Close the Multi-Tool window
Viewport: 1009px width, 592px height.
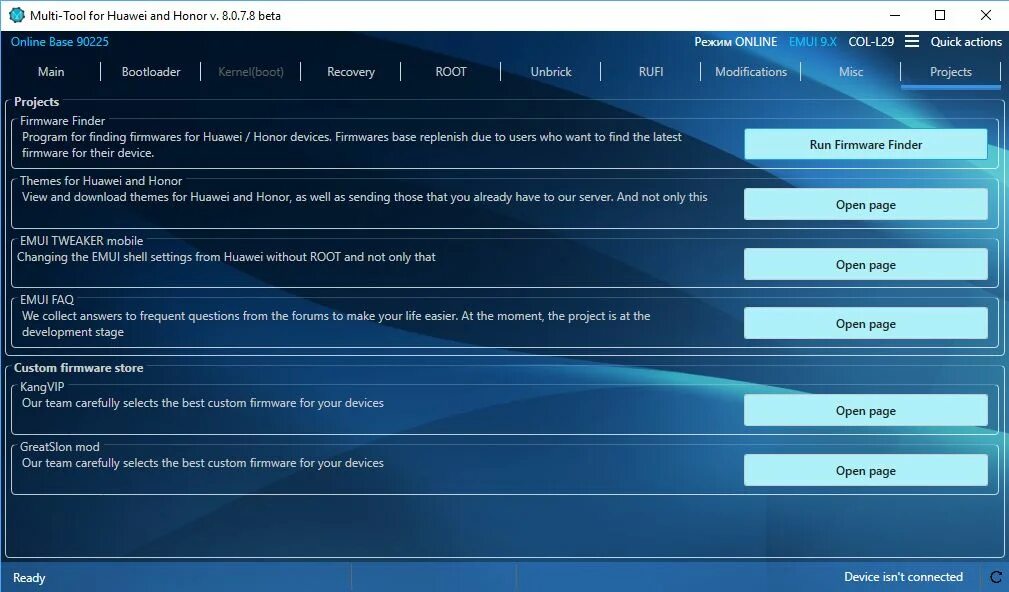click(x=986, y=15)
